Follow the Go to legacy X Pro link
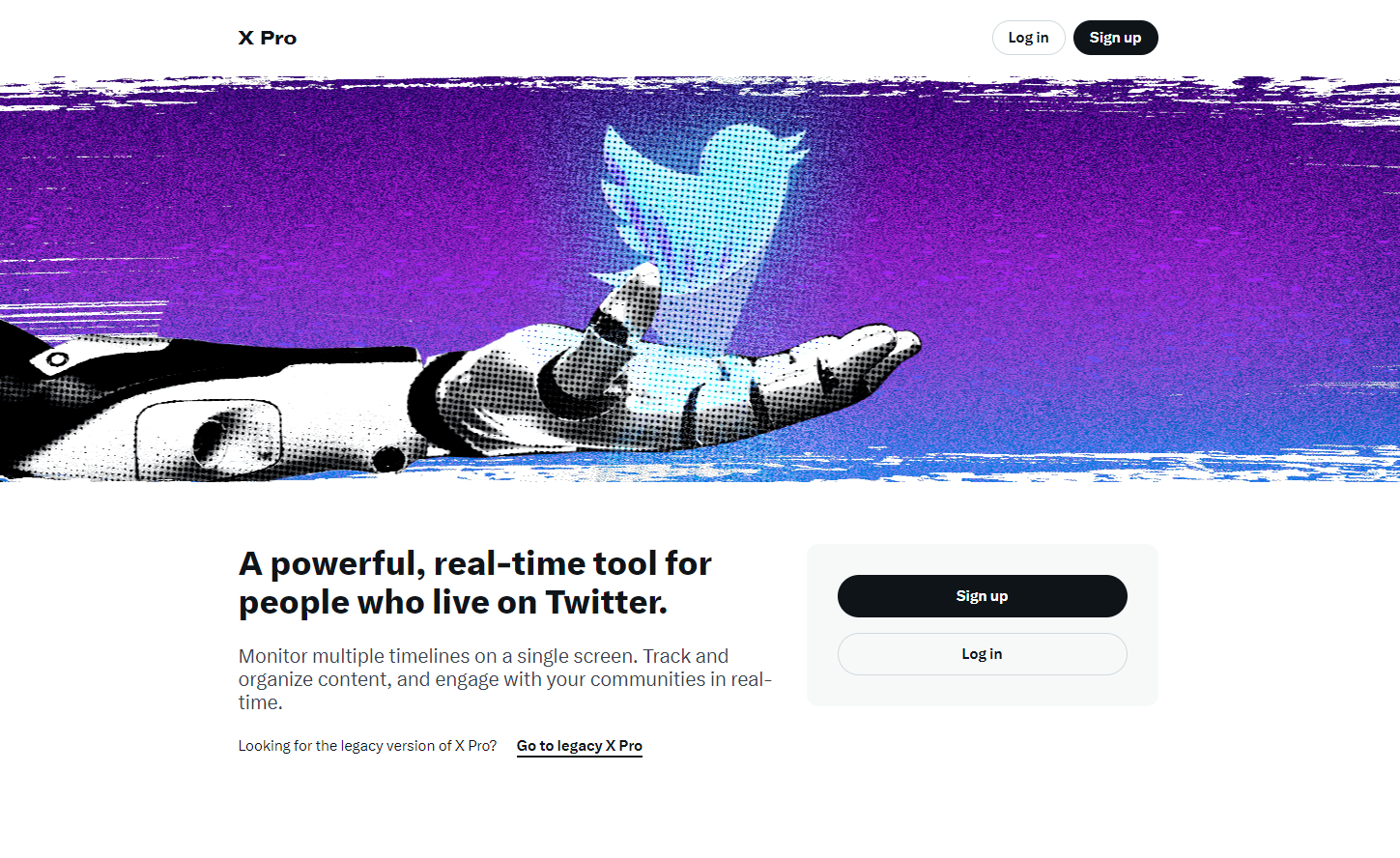This screenshot has height=858, width=1400. [x=580, y=746]
